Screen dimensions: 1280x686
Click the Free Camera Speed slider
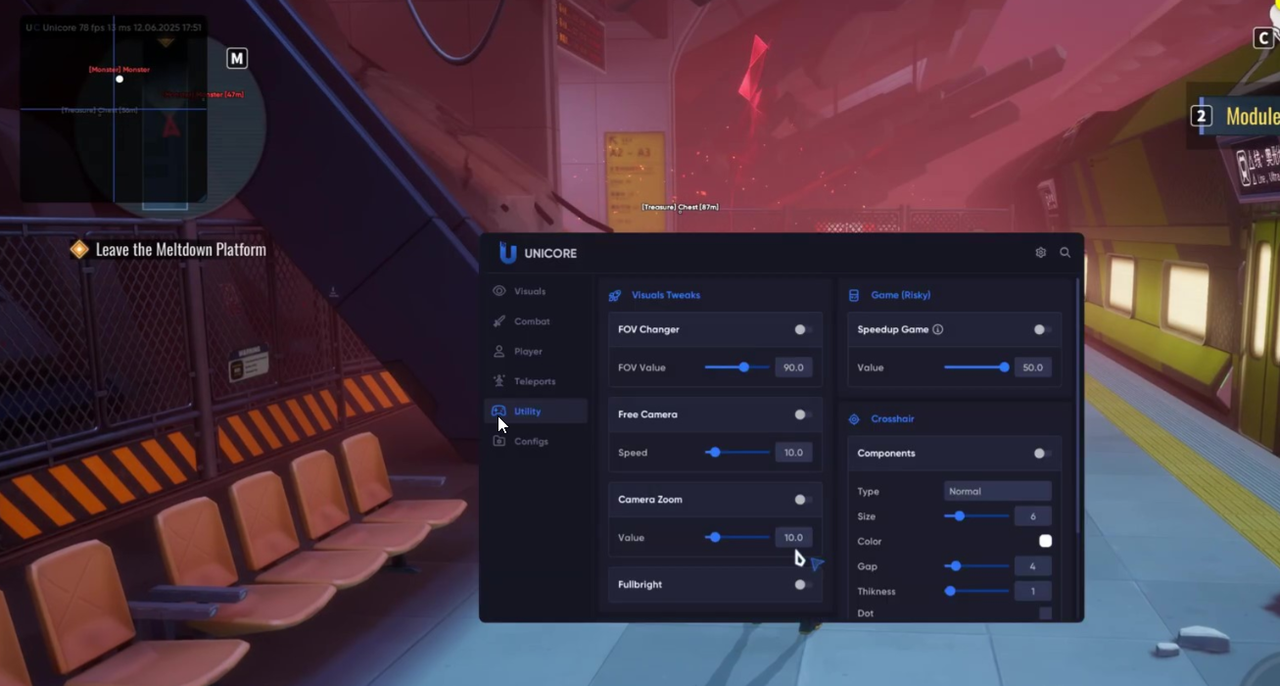tap(737, 452)
